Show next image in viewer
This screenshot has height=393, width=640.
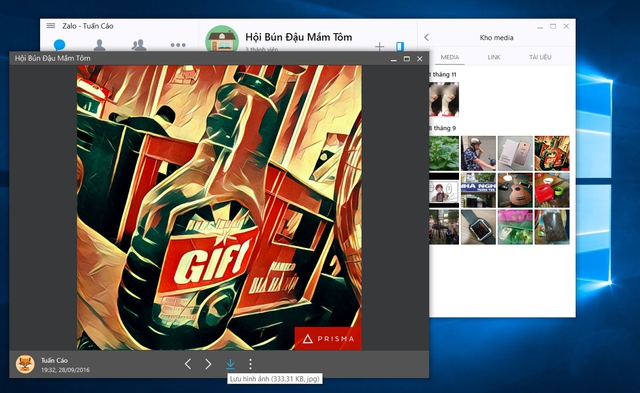(208, 364)
